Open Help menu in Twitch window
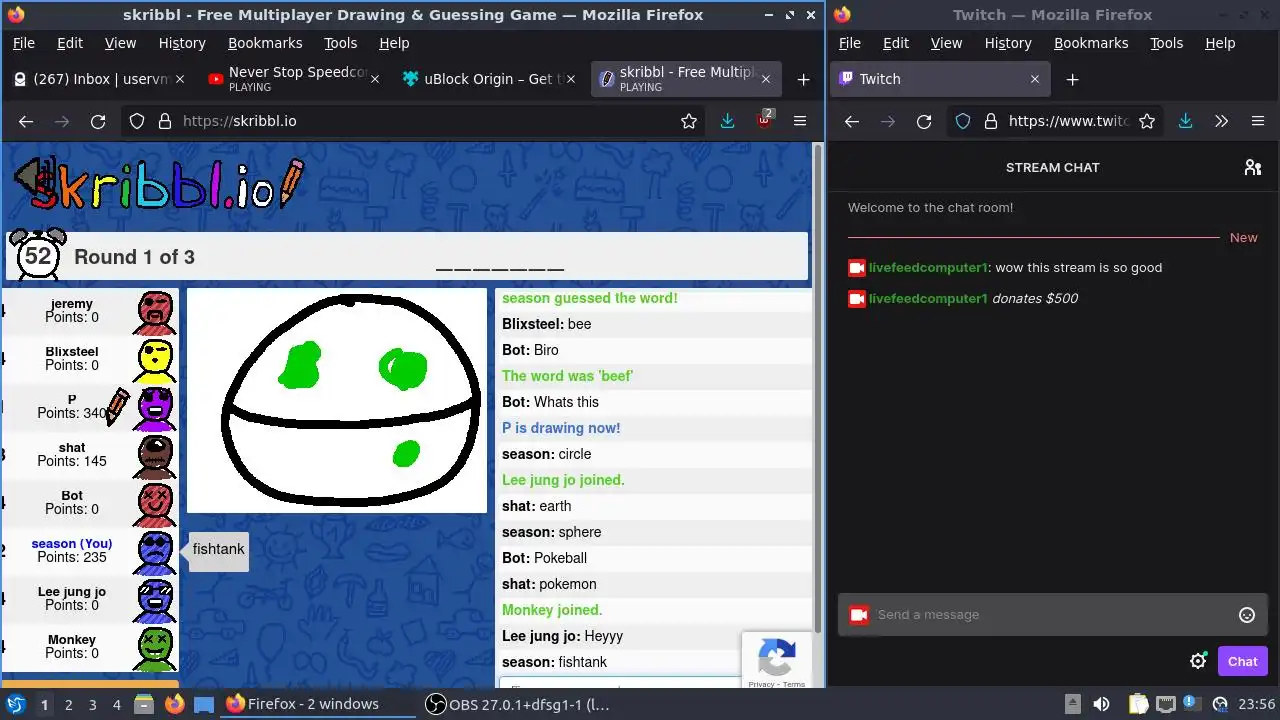The image size is (1280, 720). pyautogui.click(x=1220, y=43)
